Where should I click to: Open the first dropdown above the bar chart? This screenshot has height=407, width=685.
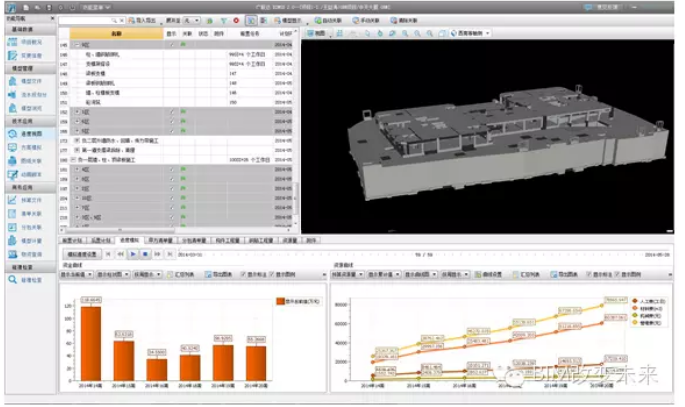(x=76, y=274)
